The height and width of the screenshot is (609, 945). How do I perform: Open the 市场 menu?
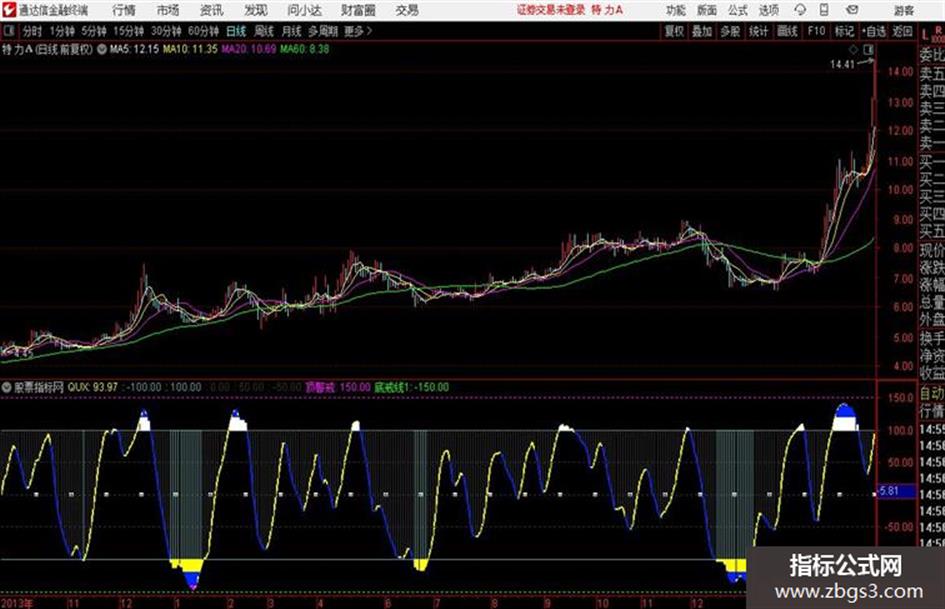(168, 10)
